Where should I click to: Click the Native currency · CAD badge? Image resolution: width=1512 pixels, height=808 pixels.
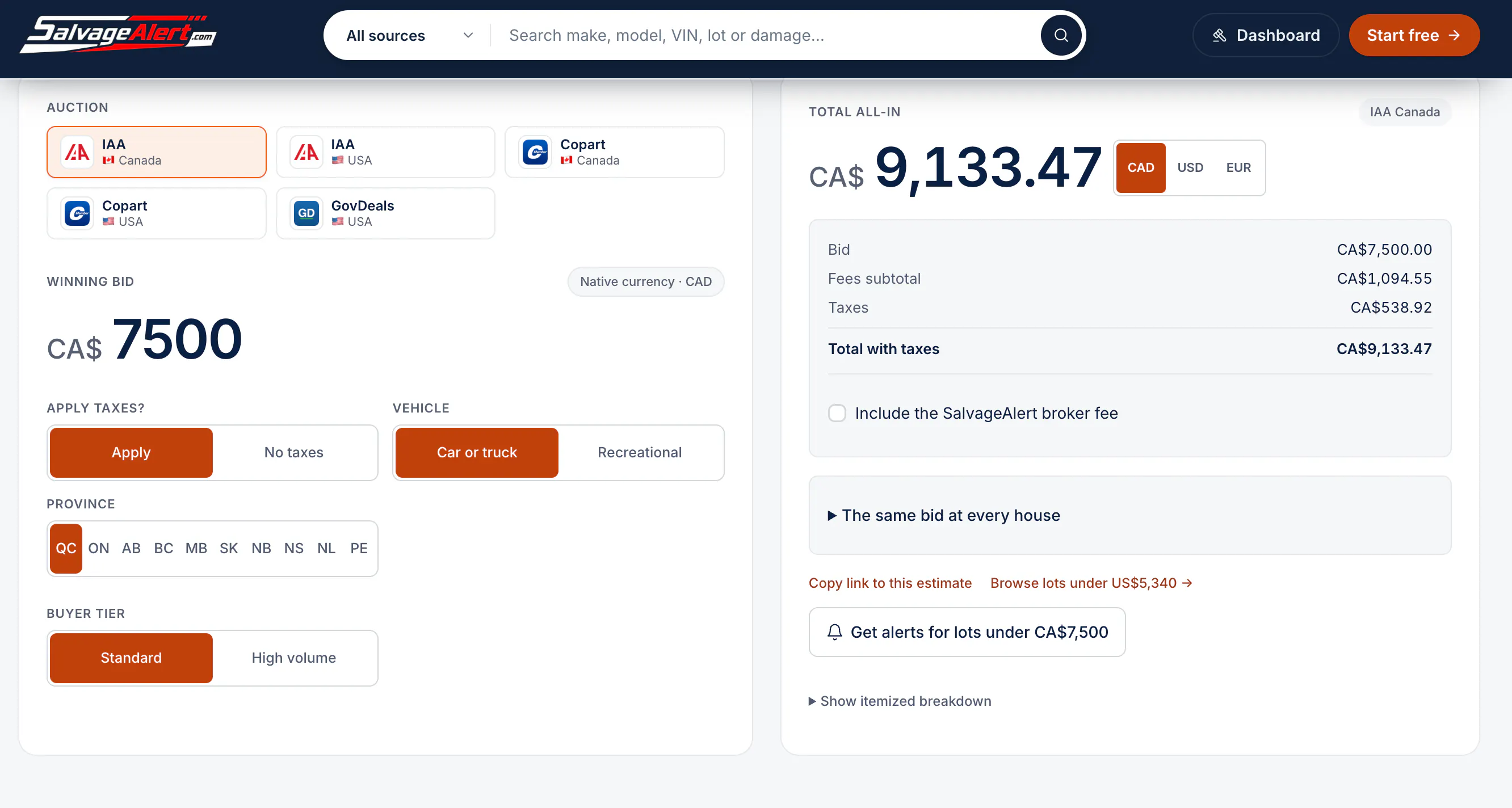[645, 281]
